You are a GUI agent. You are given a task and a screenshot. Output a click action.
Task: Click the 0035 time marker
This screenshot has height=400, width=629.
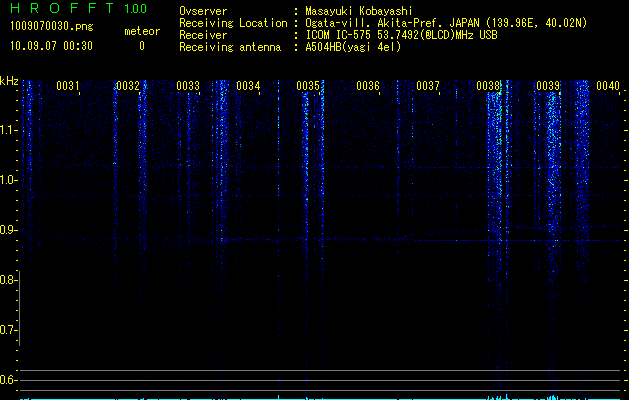click(308, 86)
